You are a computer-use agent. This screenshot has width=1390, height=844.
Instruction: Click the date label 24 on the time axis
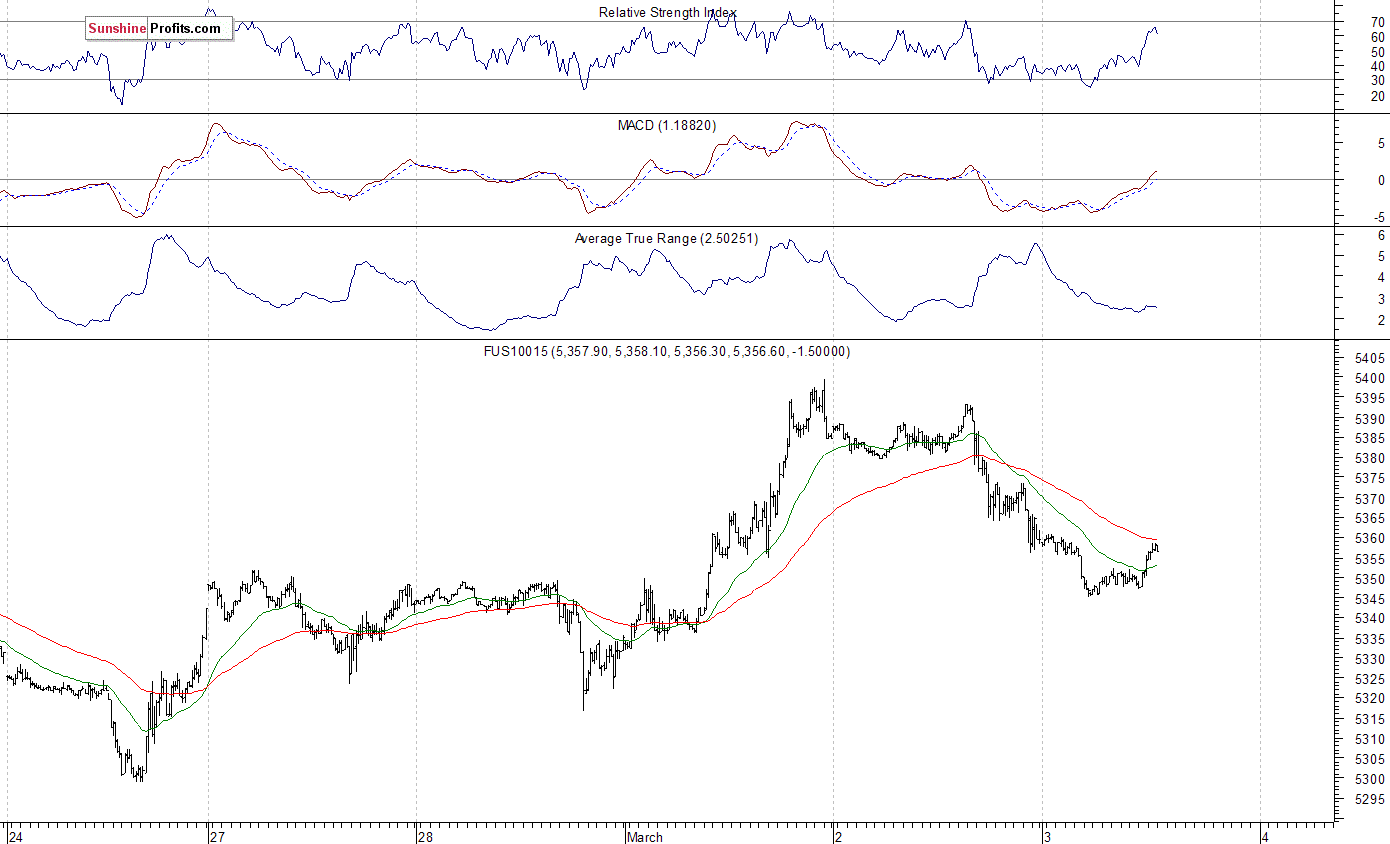15,837
